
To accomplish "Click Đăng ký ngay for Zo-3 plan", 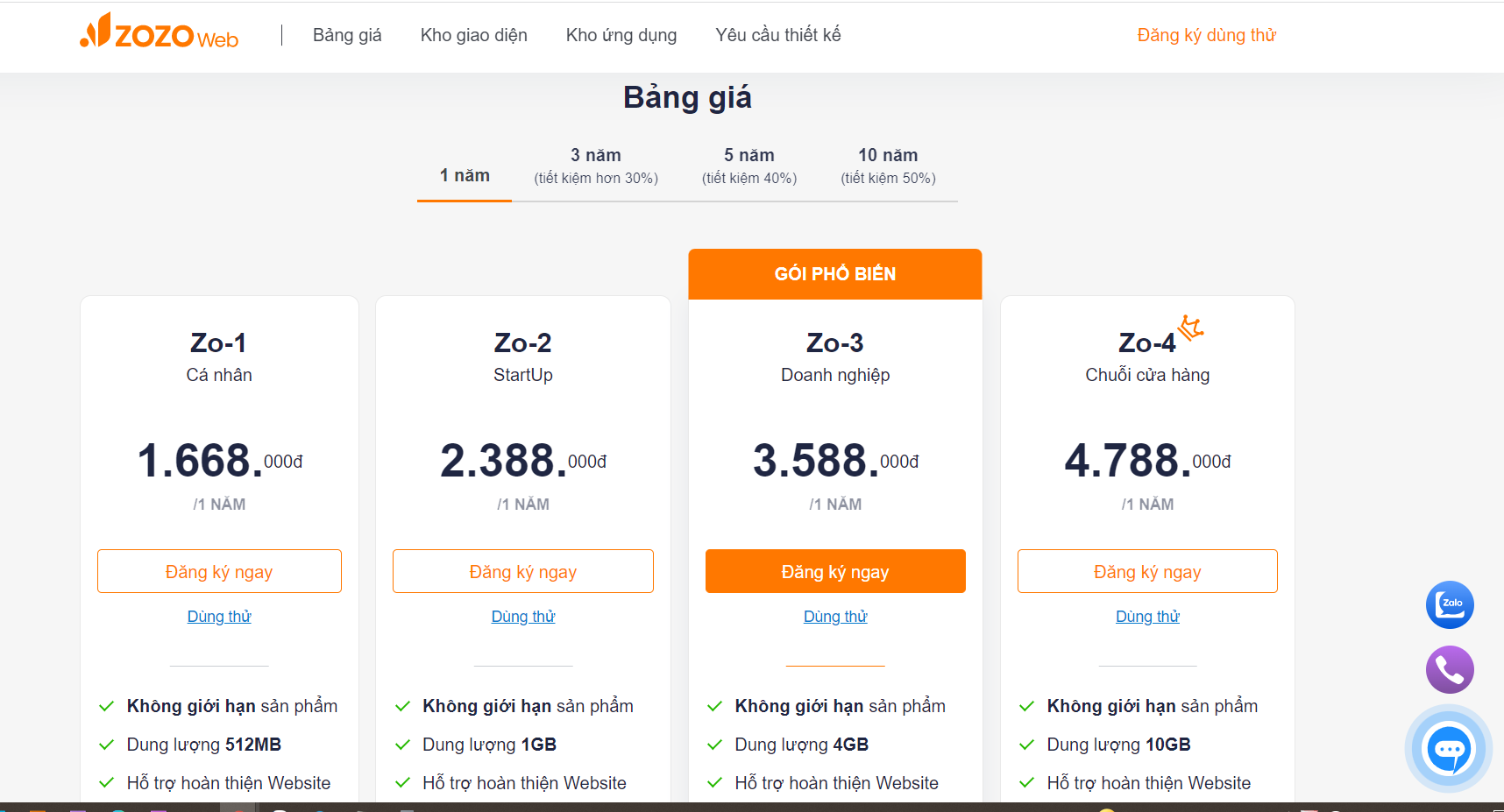I will coord(835,571).
